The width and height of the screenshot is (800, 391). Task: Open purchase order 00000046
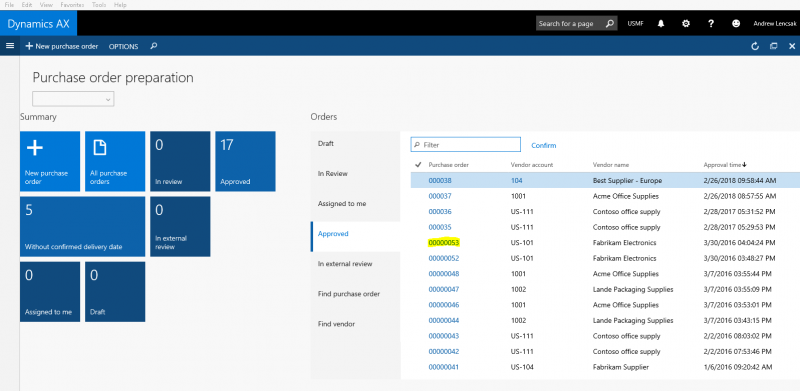(x=444, y=305)
